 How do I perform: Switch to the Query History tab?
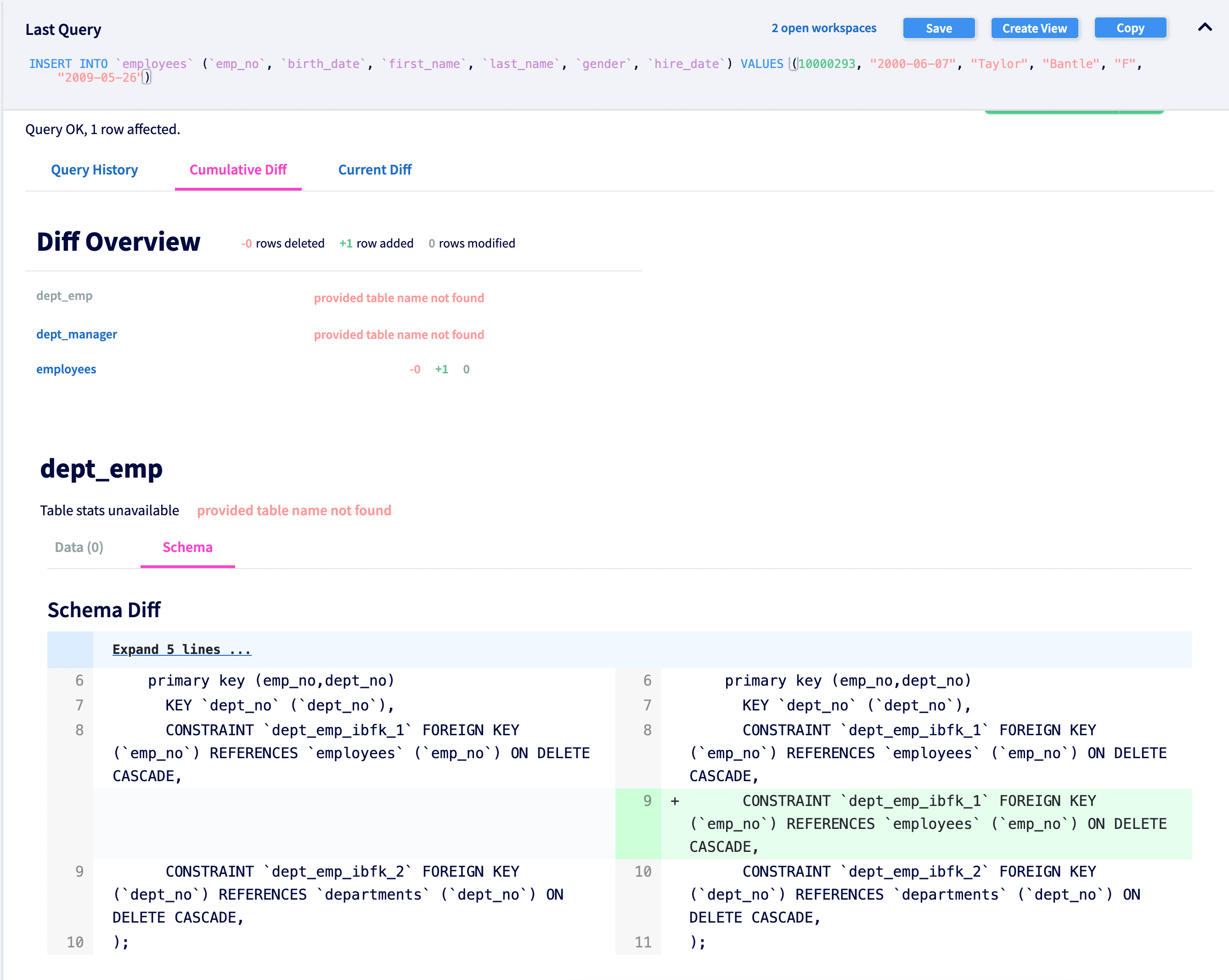pos(94,169)
